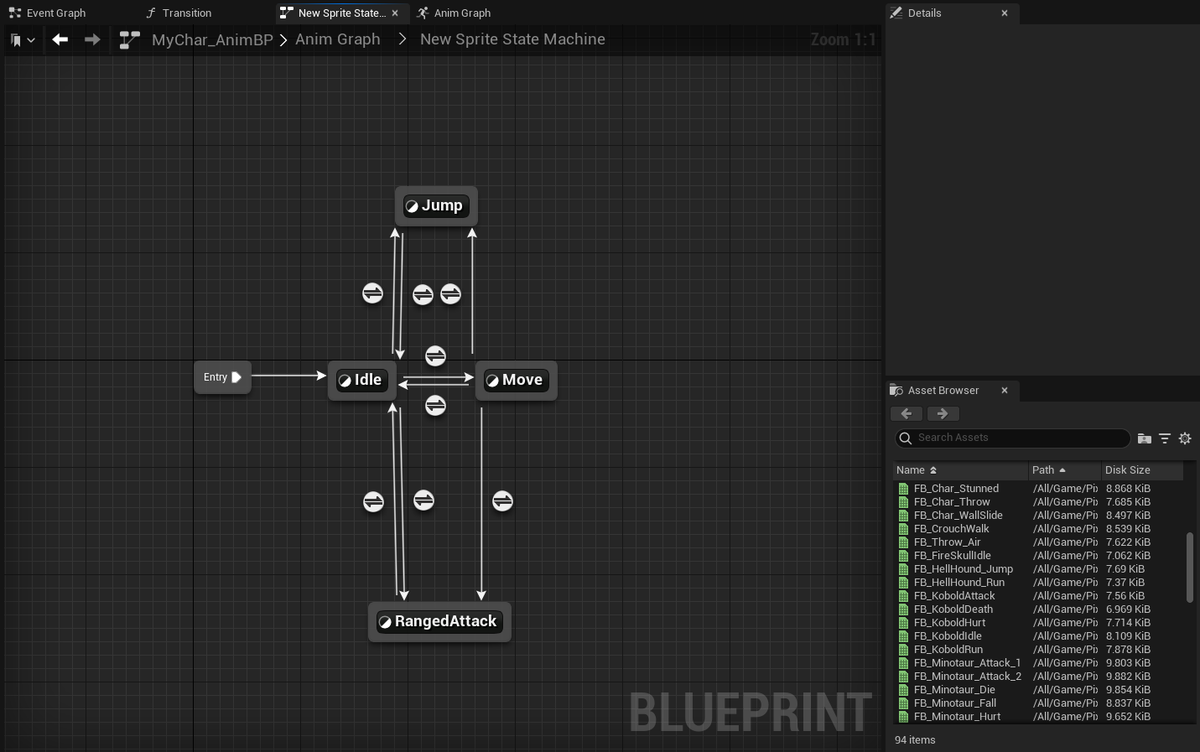Switch to the Transition tab
Screen dimensions: 1200x752
[178, 13]
